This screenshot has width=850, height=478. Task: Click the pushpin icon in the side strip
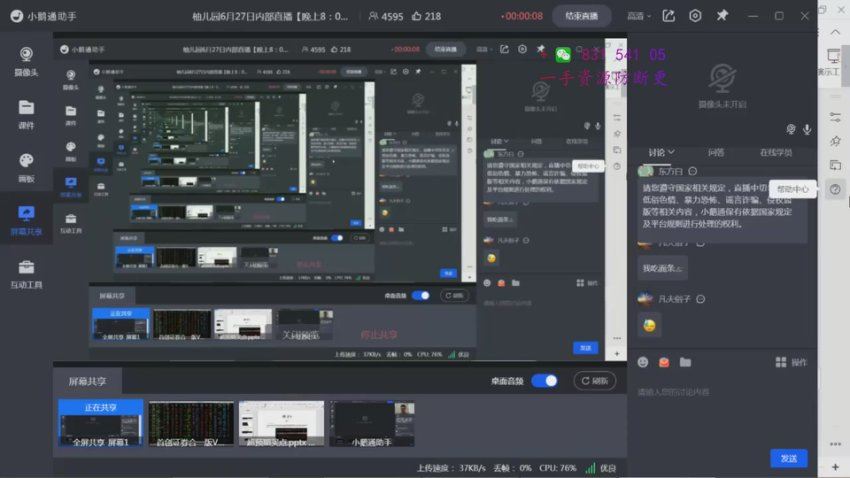(835, 141)
